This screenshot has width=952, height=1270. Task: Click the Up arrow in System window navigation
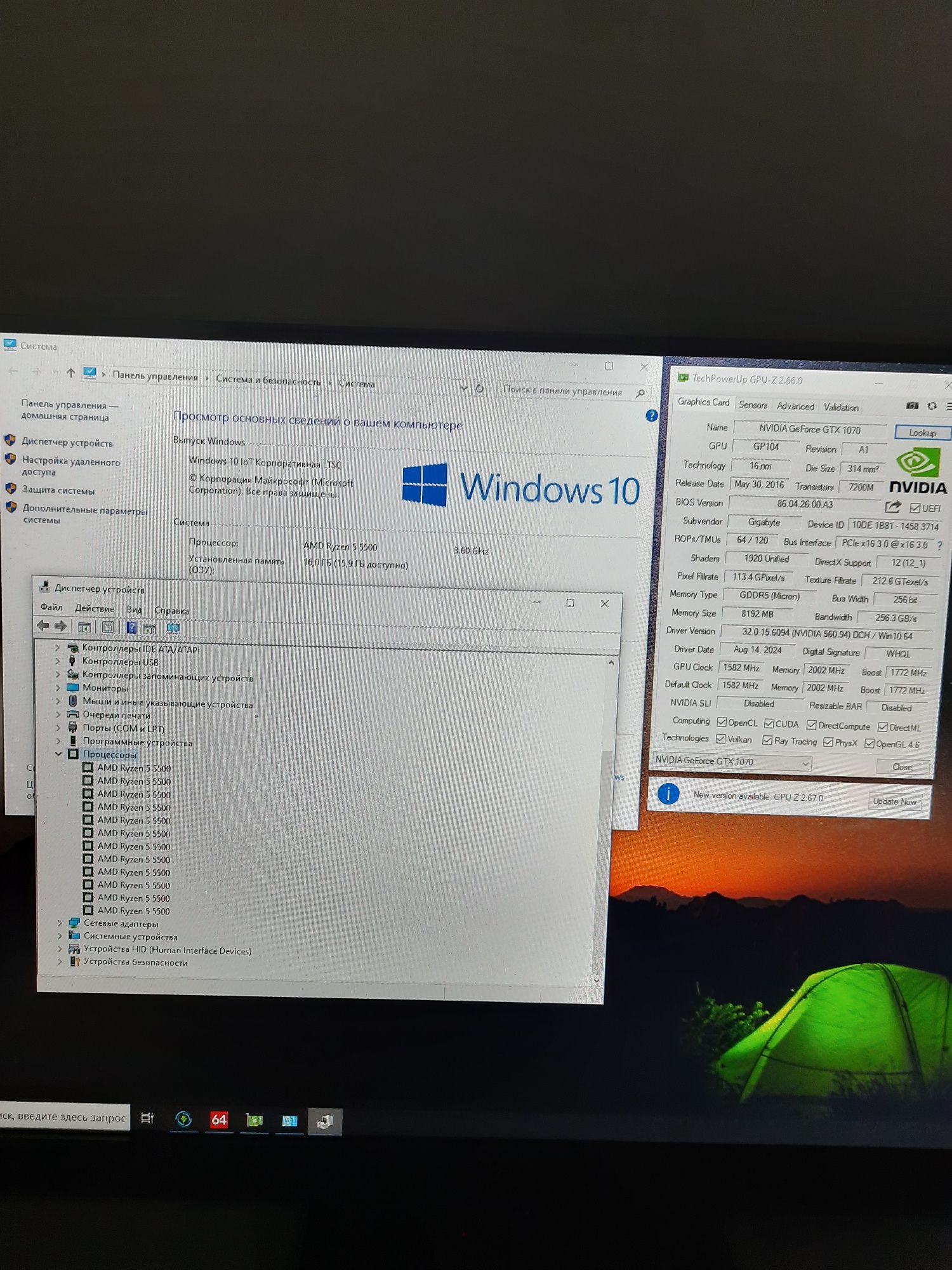point(70,373)
